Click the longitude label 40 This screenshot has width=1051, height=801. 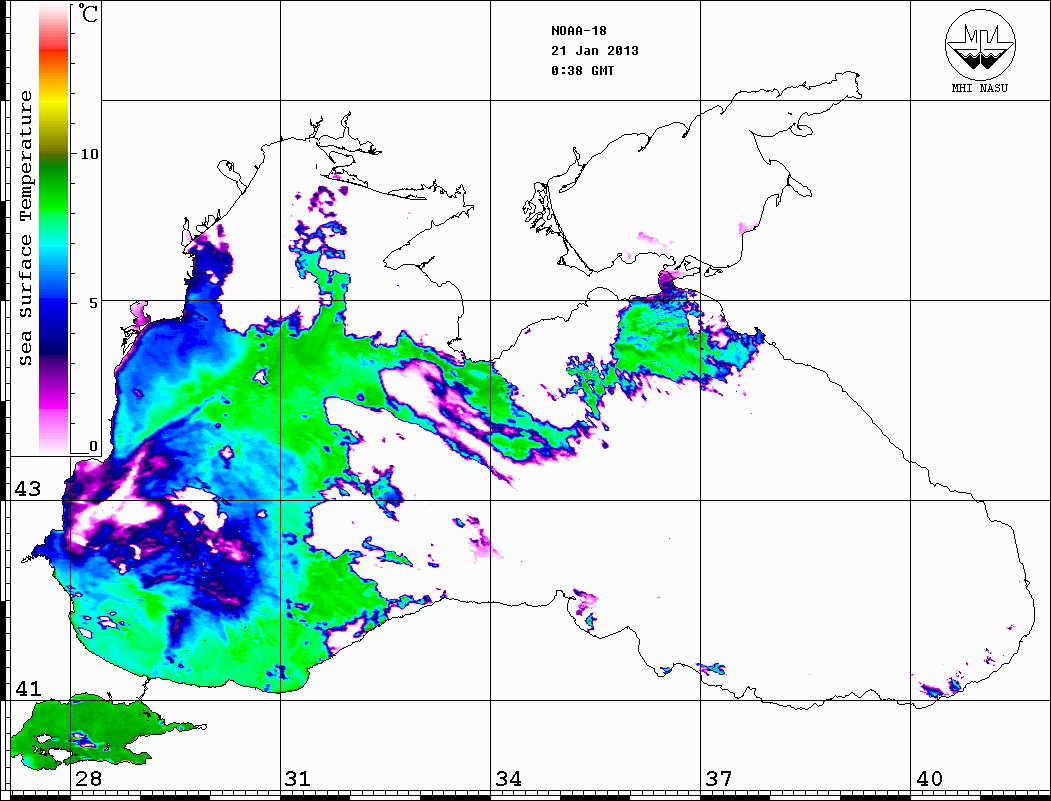(x=928, y=778)
